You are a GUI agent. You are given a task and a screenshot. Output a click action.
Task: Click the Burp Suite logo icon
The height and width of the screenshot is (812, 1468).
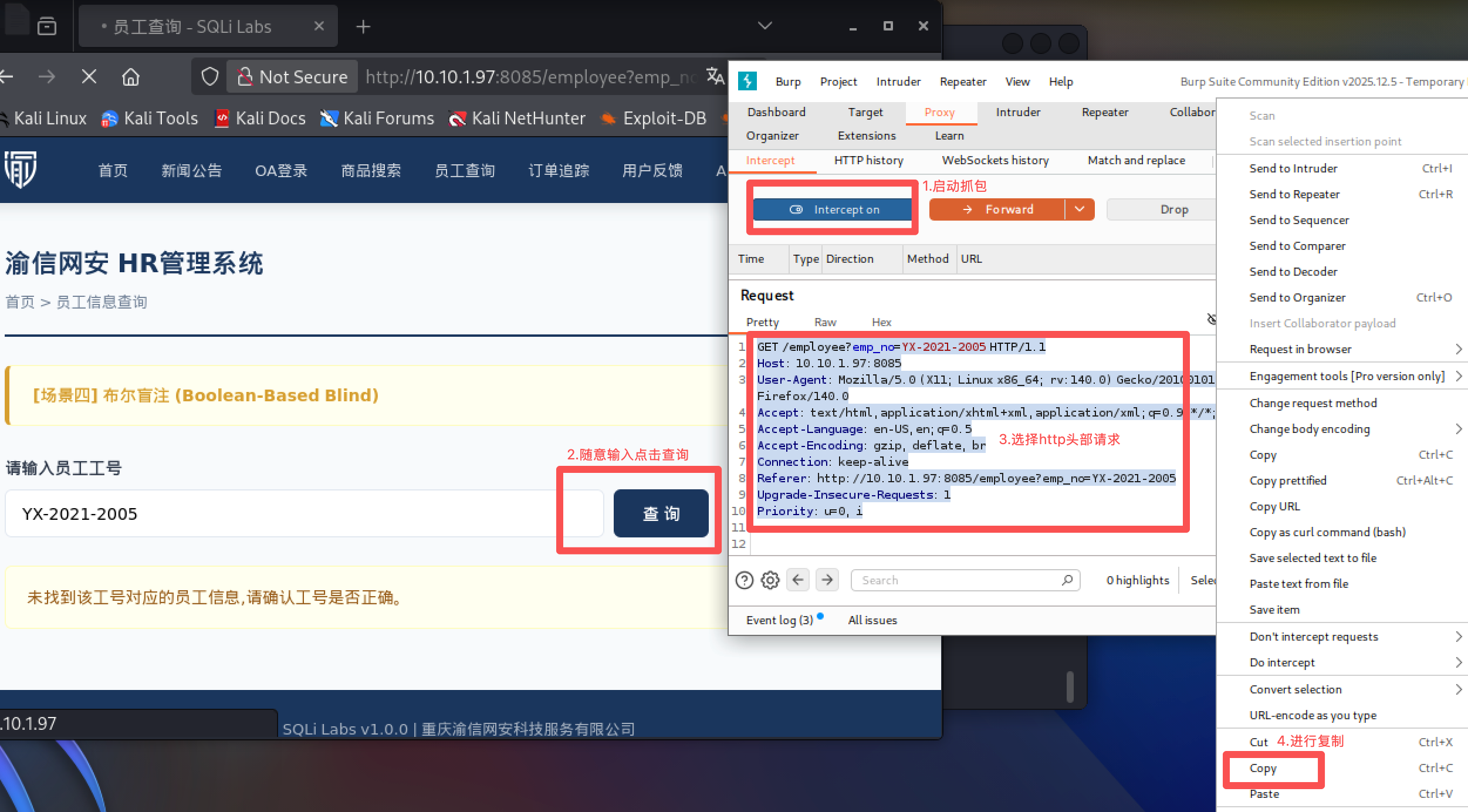[x=747, y=81]
